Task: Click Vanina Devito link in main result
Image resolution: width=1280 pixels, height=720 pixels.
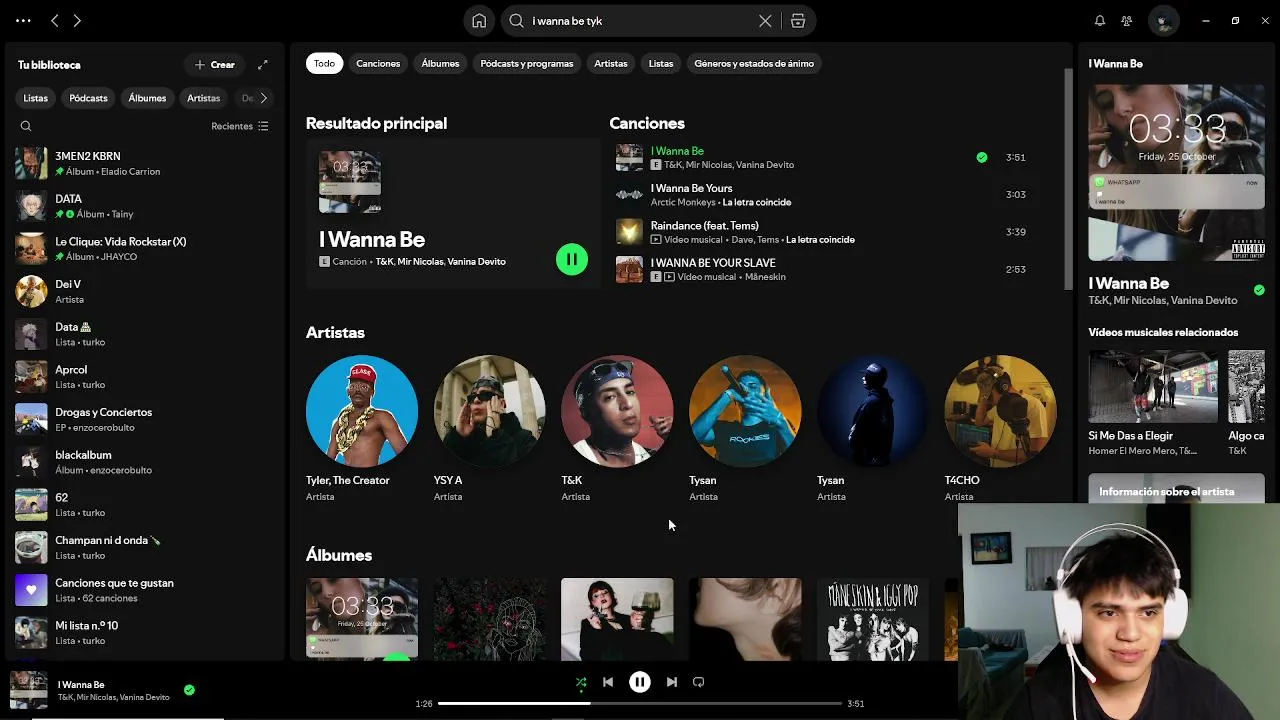Action: pos(477,262)
